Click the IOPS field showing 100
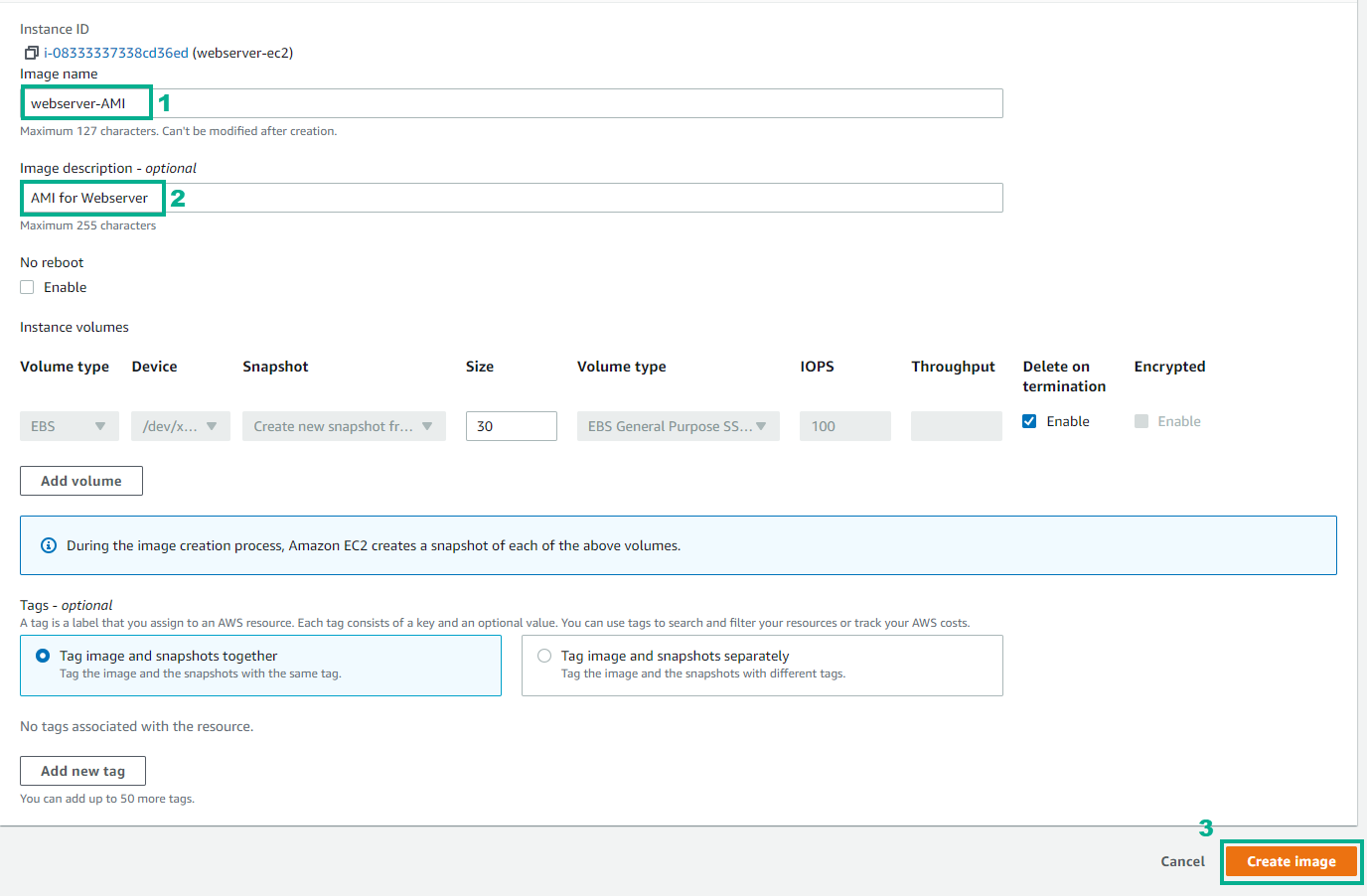The width and height of the screenshot is (1367, 896). coord(844,425)
